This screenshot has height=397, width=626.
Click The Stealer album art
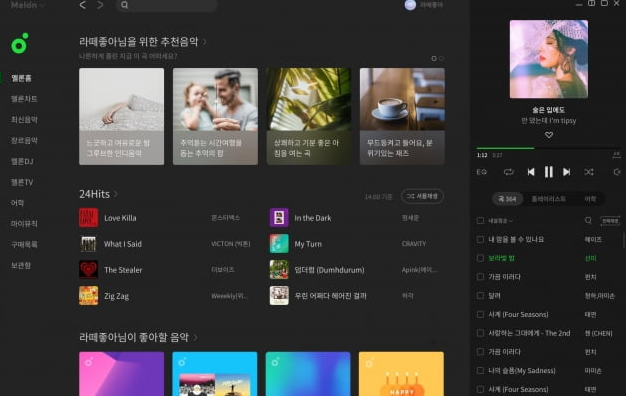click(x=89, y=270)
